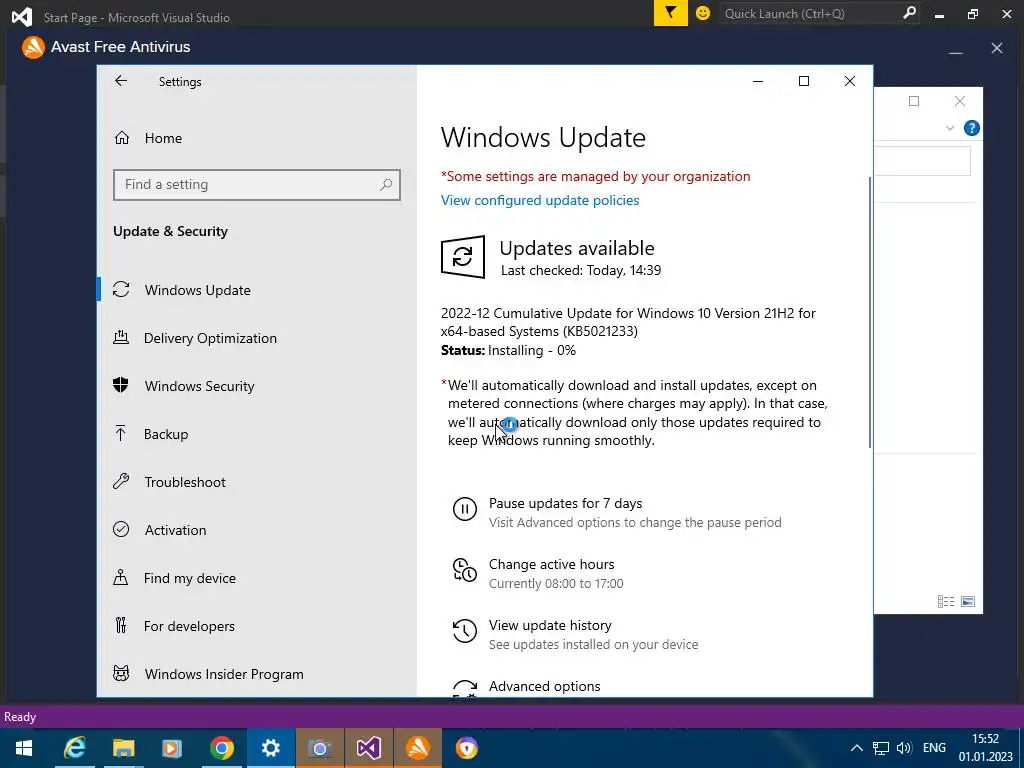This screenshot has height=768, width=1024.
Task: Click the Find a setting search box
Action: coord(257,185)
